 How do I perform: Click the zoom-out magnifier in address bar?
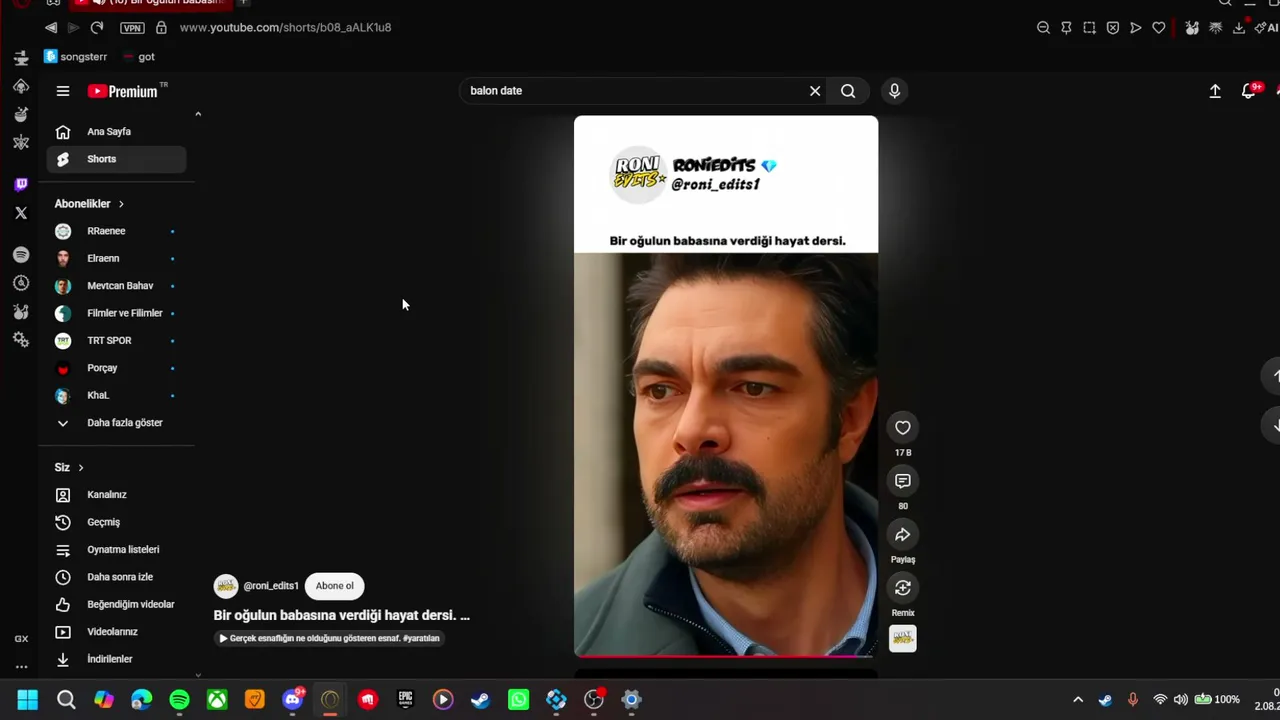click(x=1043, y=28)
